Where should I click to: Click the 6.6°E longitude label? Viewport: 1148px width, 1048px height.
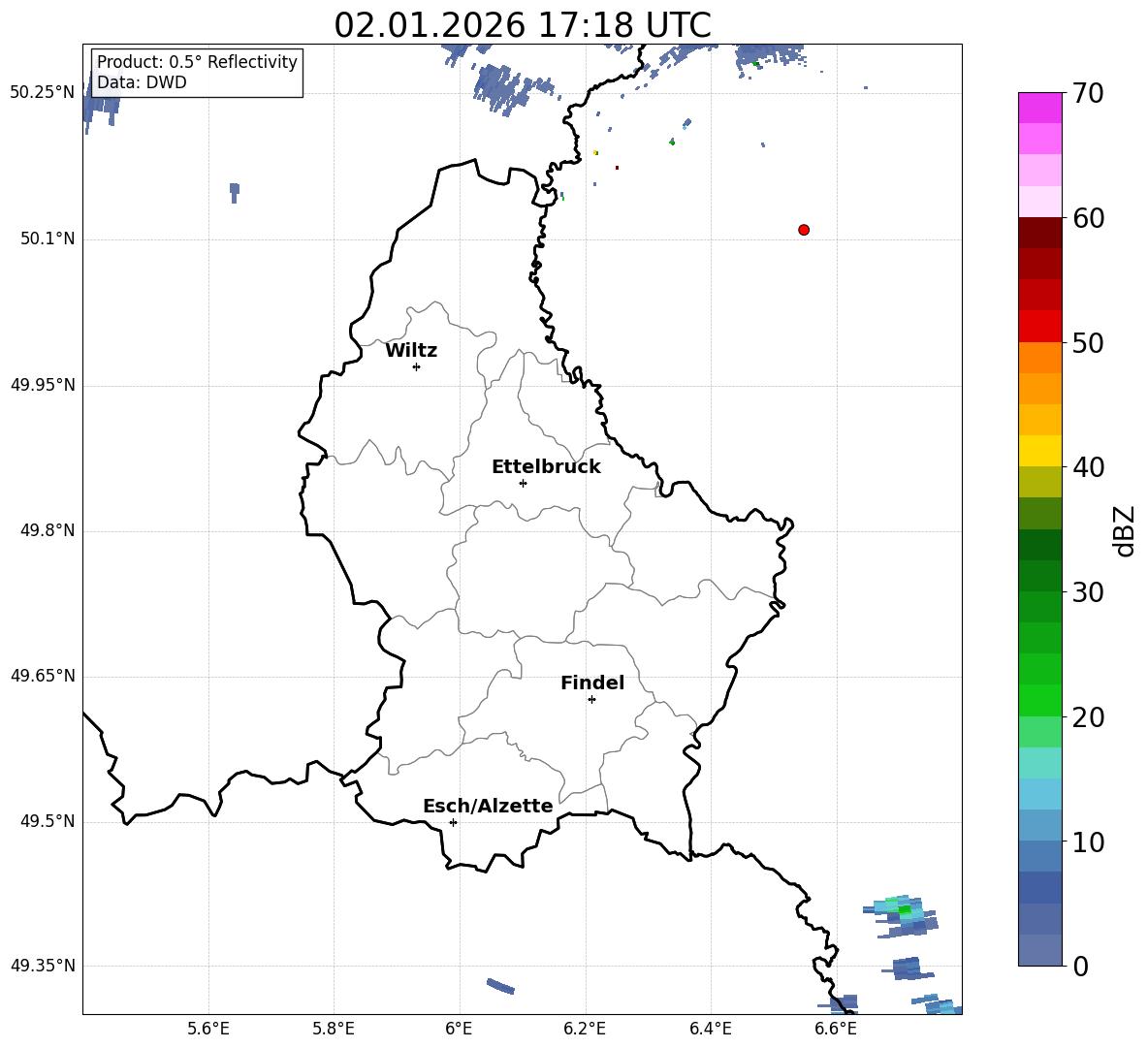pos(836,1029)
